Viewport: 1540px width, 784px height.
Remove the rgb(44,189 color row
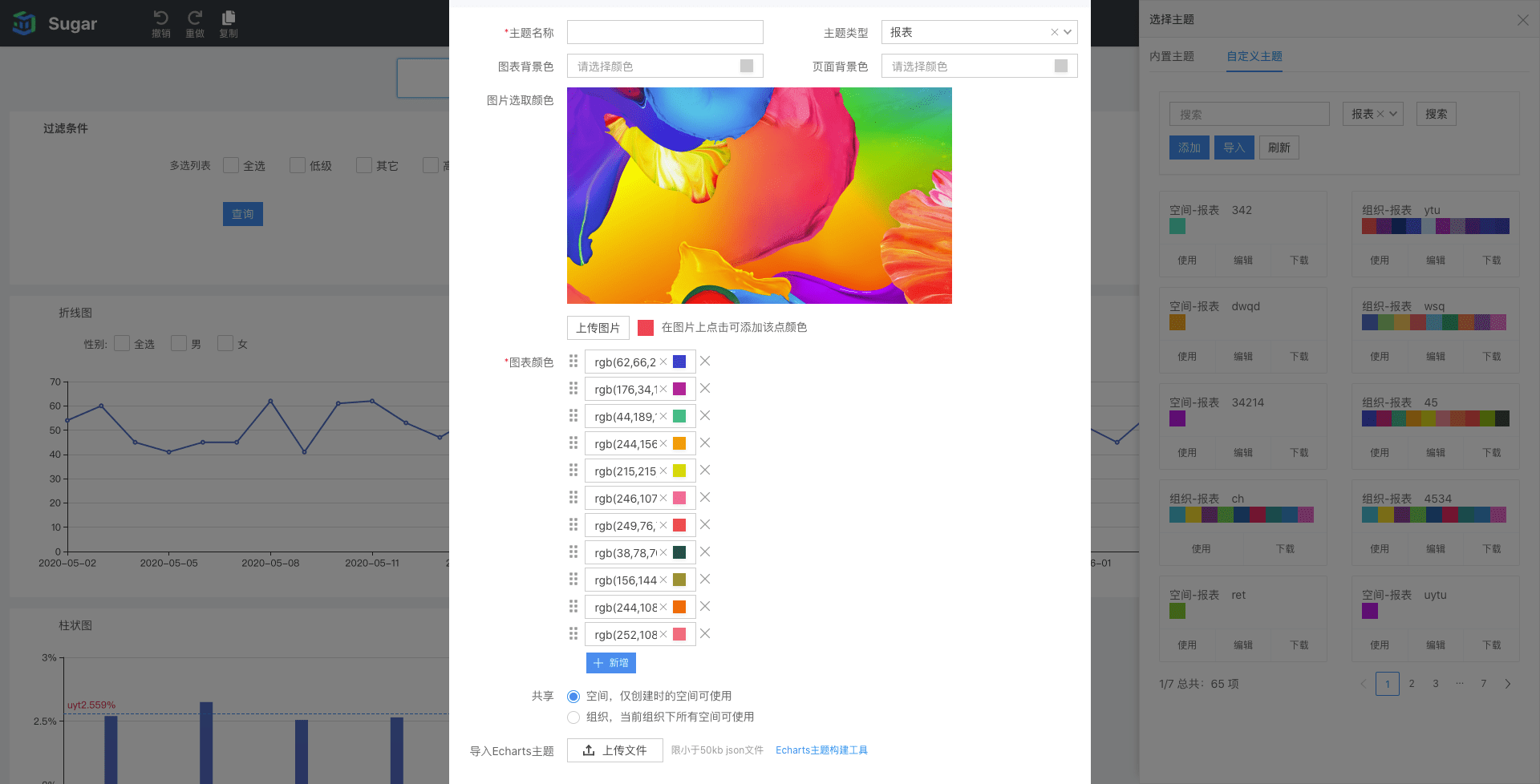tap(705, 415)
